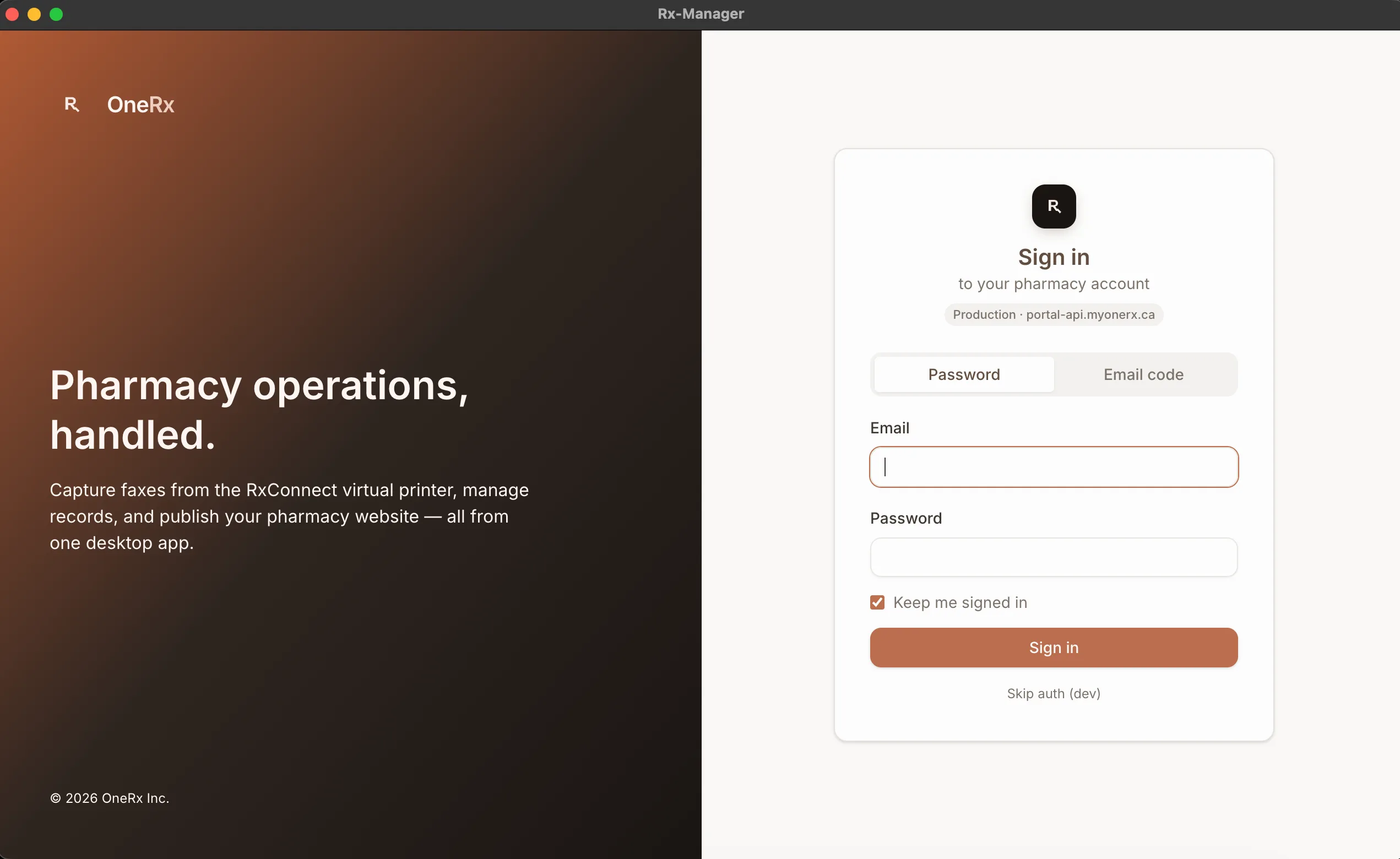Image resolution: width=1400 pixels, height=859 pixels.
Task: Toggle the Keep me signed in checkbox
Action: pyautogui.click(x=877, y=602)
